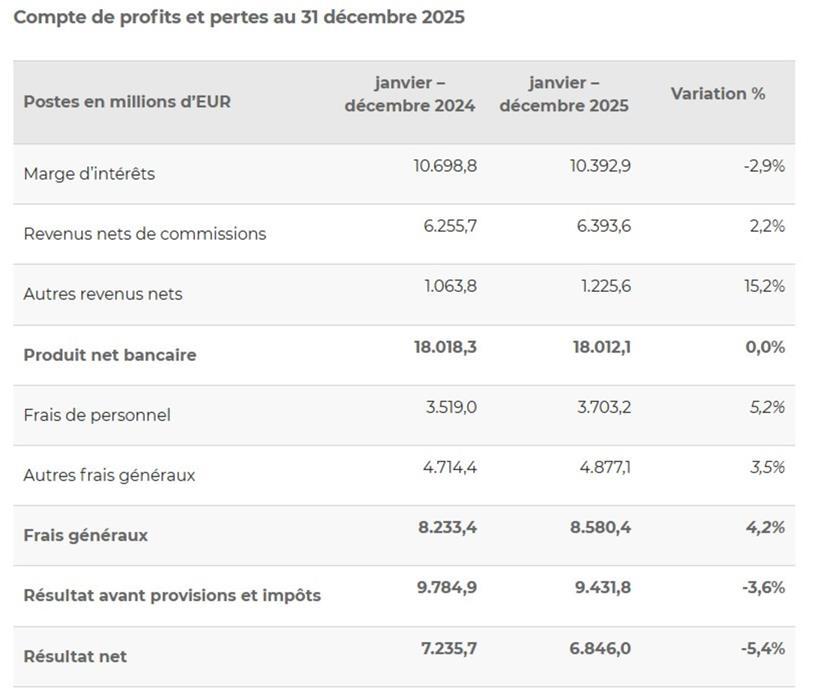Click the 'Frais de personnel' row label
The width and height of the screenshot is (820, 697).
(97, 415)
